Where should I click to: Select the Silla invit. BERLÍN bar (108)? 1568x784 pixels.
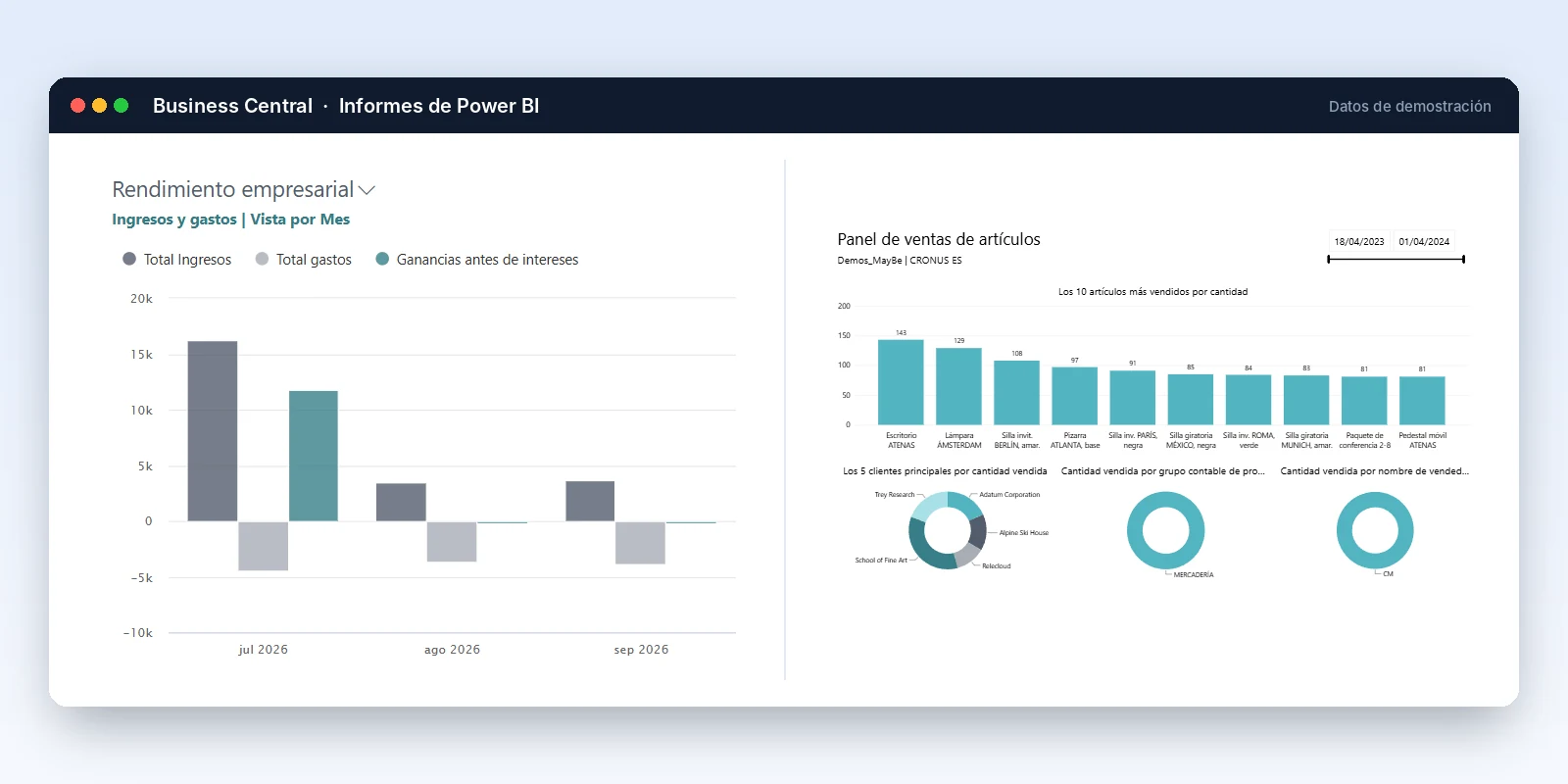(1016, 392)
